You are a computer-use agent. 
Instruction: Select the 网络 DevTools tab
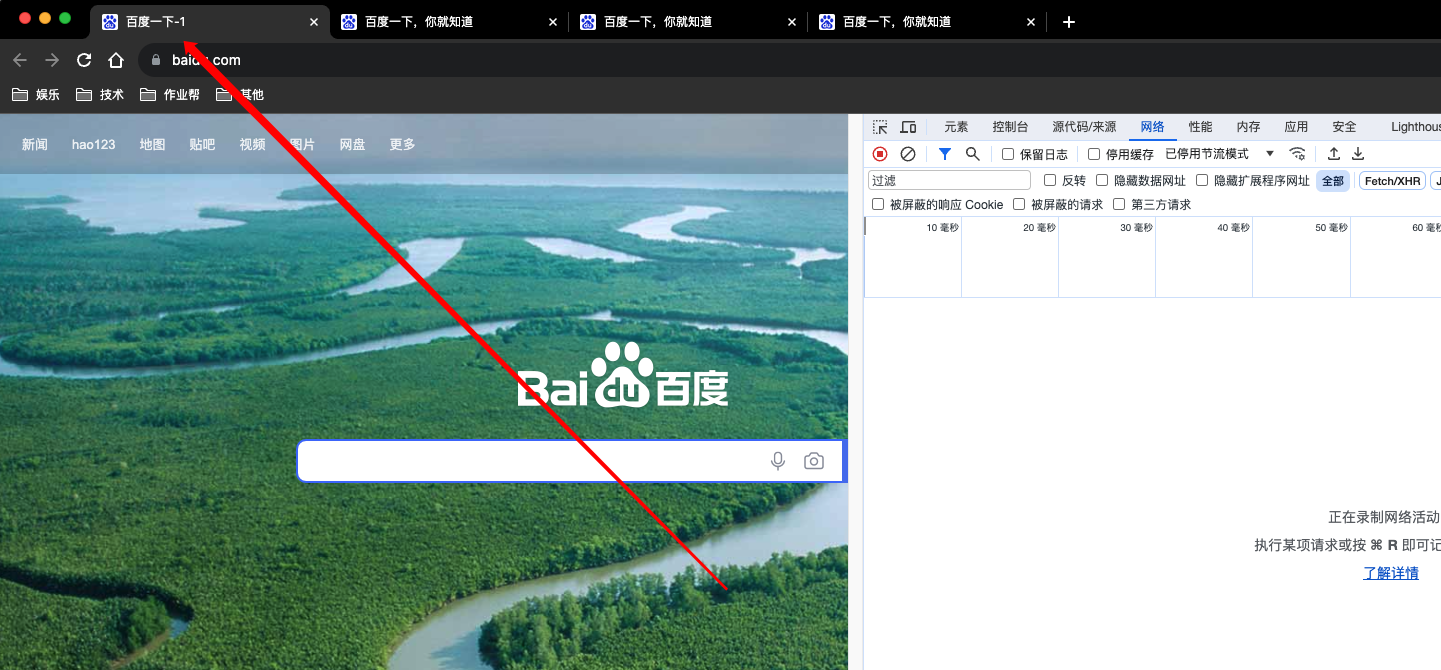pyautogui.click(x=1152, y=127)
